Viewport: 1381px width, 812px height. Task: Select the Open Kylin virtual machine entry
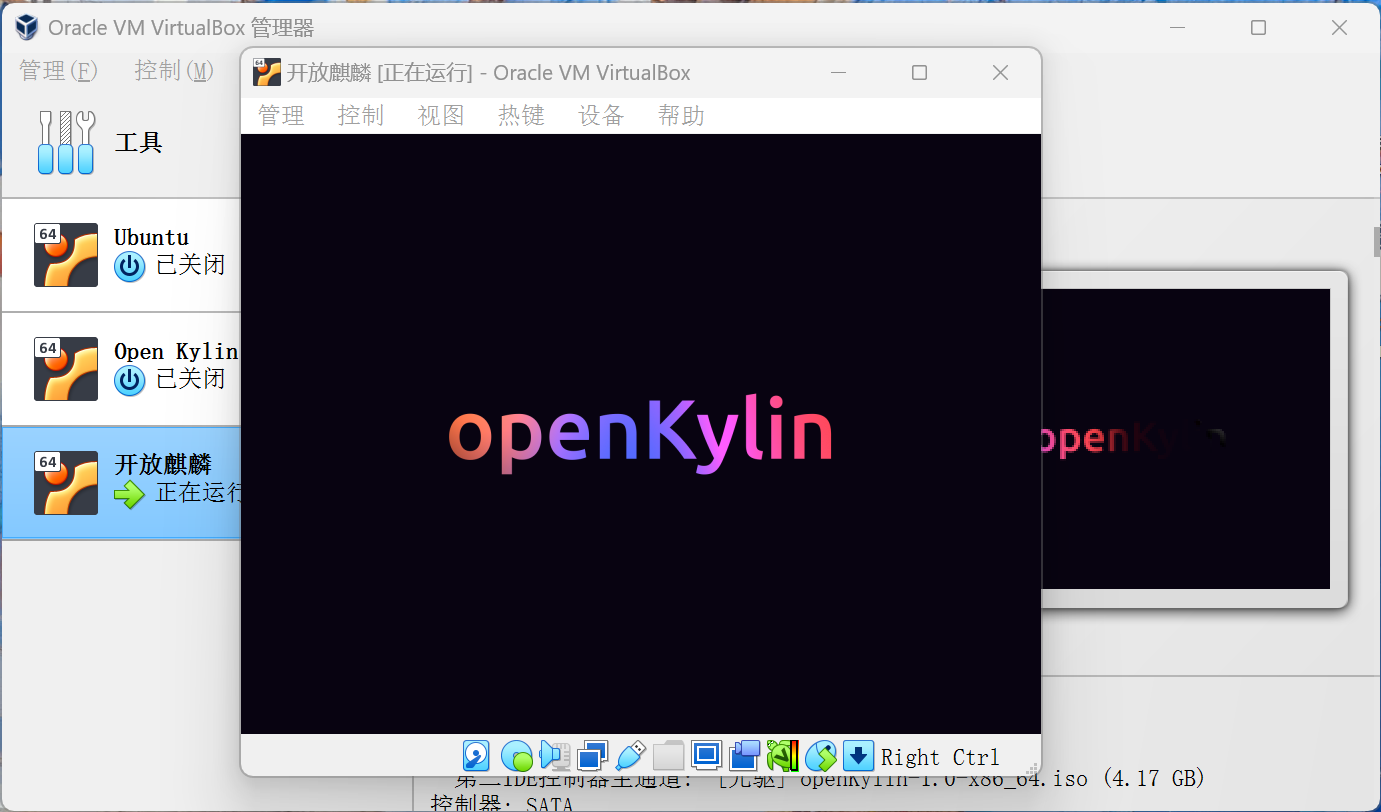click(121, 369)
